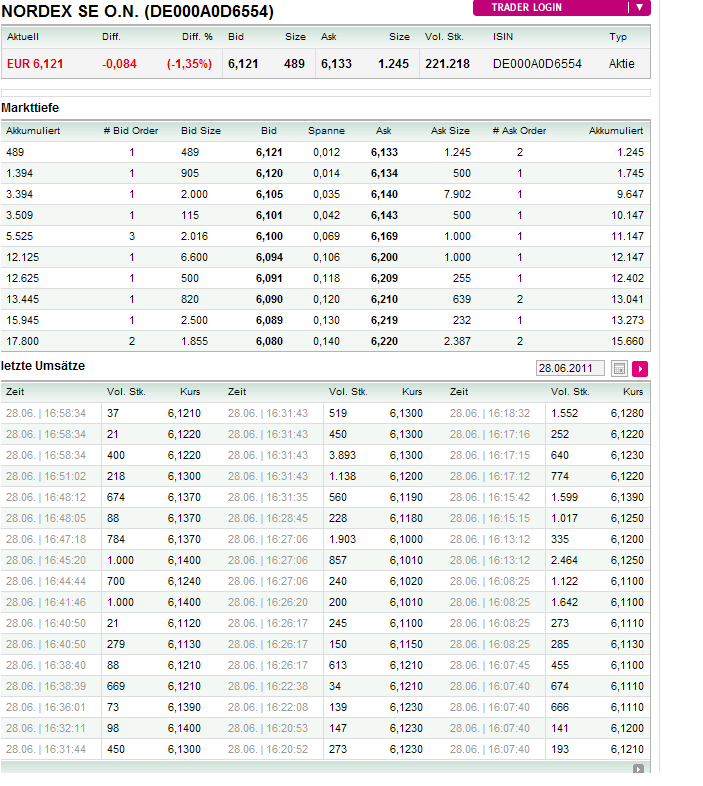
Task: Click the Markttiefe section heading
Action: [x=30, y=107]
